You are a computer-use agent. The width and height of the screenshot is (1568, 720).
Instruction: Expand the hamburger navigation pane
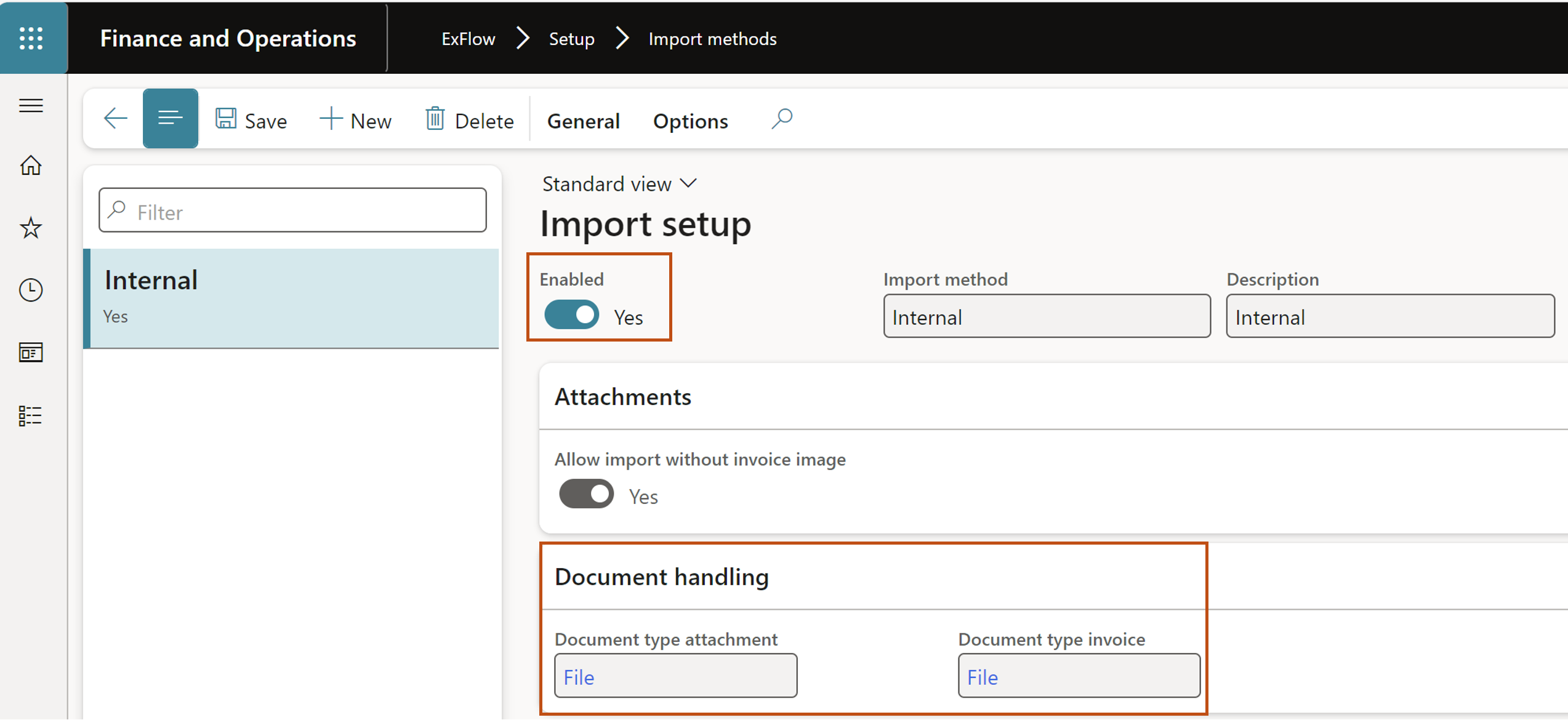coord(31,106)
